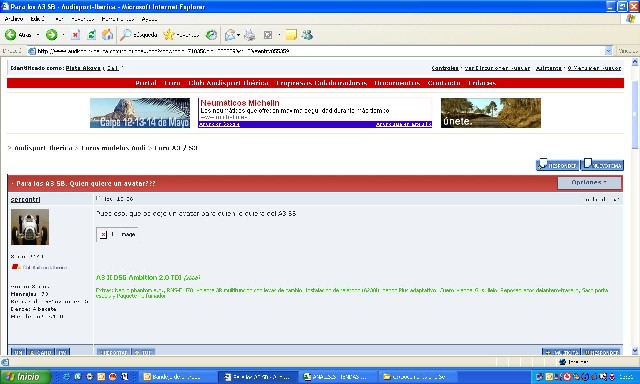This screenshot has width=640, height=384.
Task: Open Documentos navigation link
Action: [x=397, y=83]
